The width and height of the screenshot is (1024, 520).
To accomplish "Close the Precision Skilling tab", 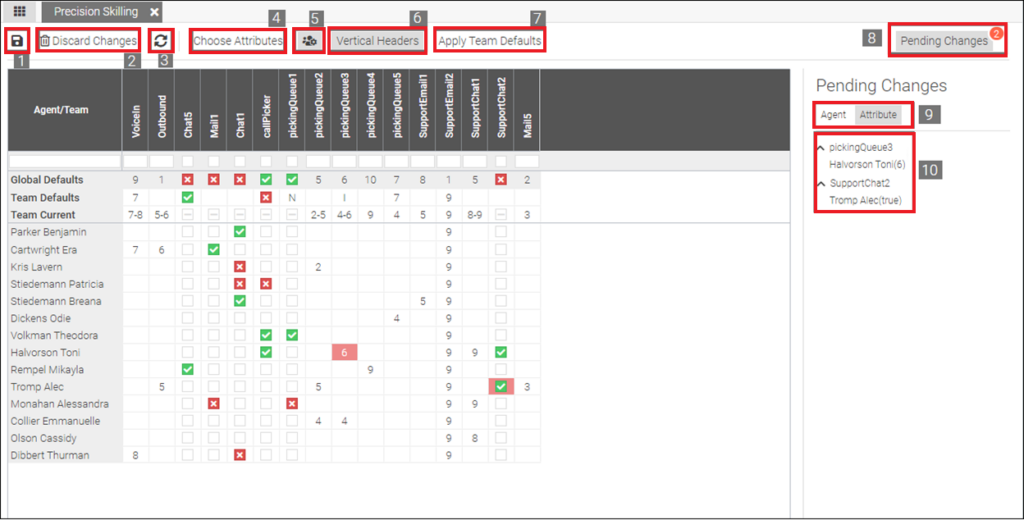I will (x=154, y=11).
